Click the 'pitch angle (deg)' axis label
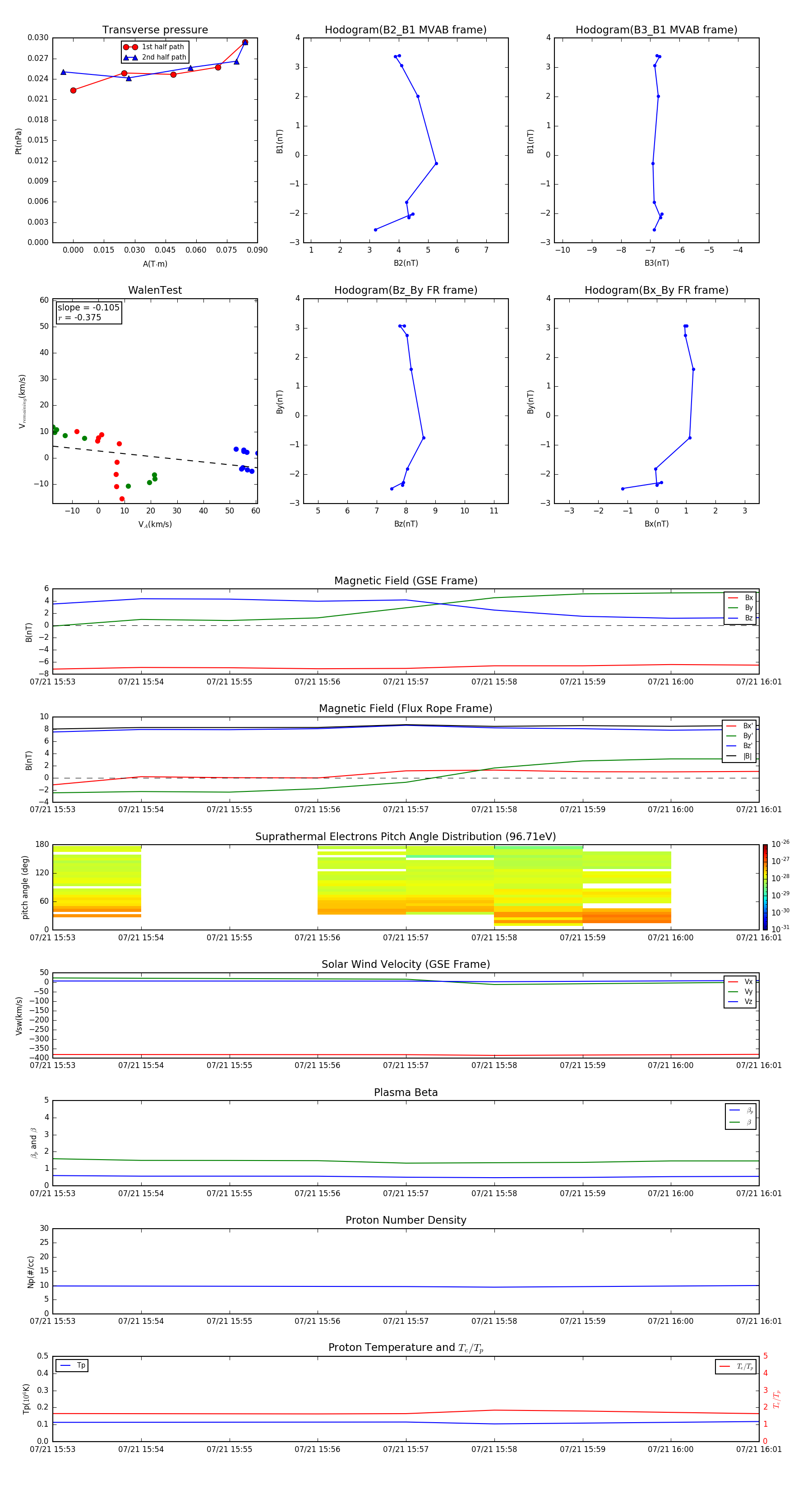 point(25,887)
